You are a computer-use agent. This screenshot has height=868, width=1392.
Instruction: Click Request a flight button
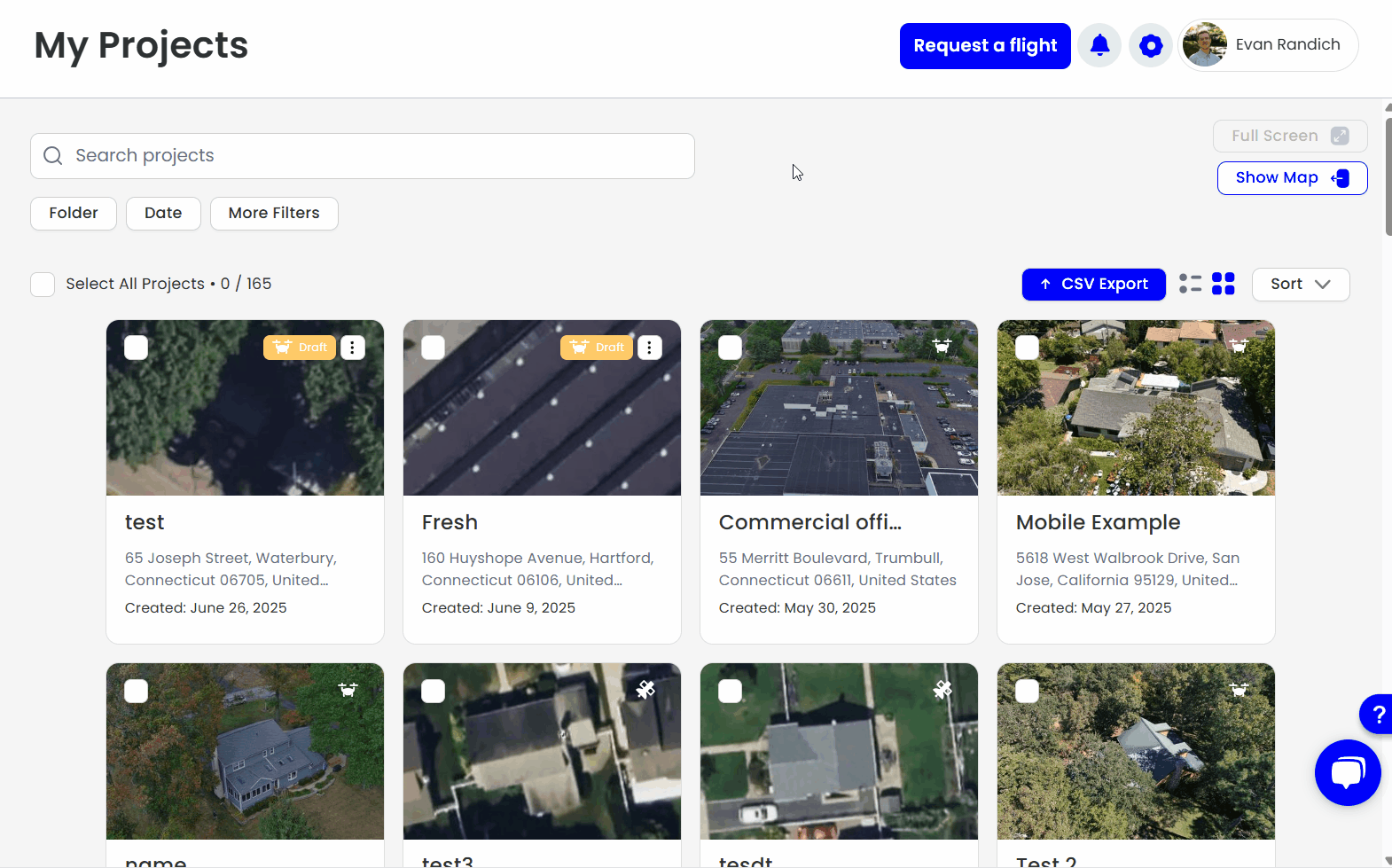coord(985,46)
